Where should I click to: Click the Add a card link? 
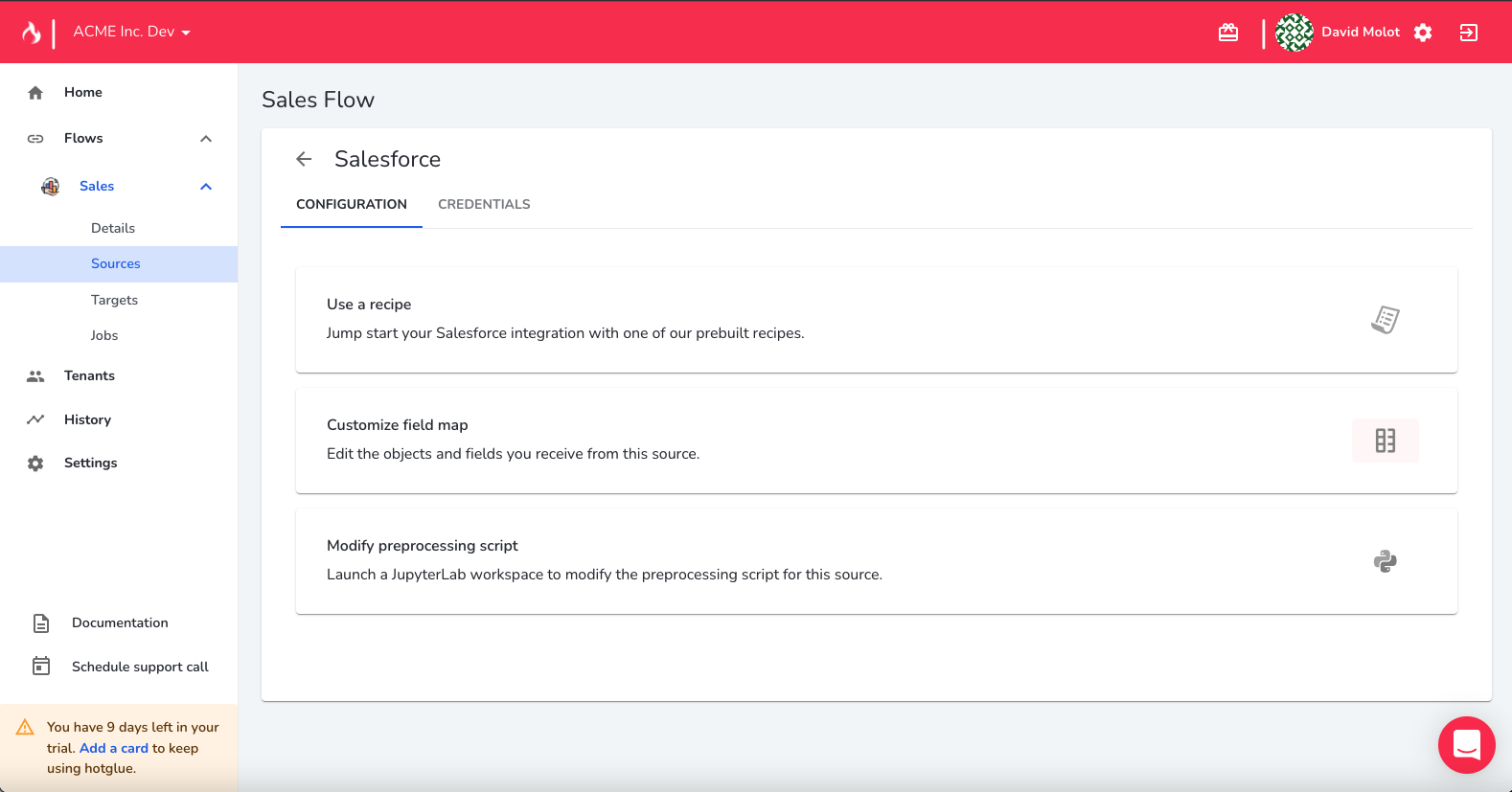[114, 748]
